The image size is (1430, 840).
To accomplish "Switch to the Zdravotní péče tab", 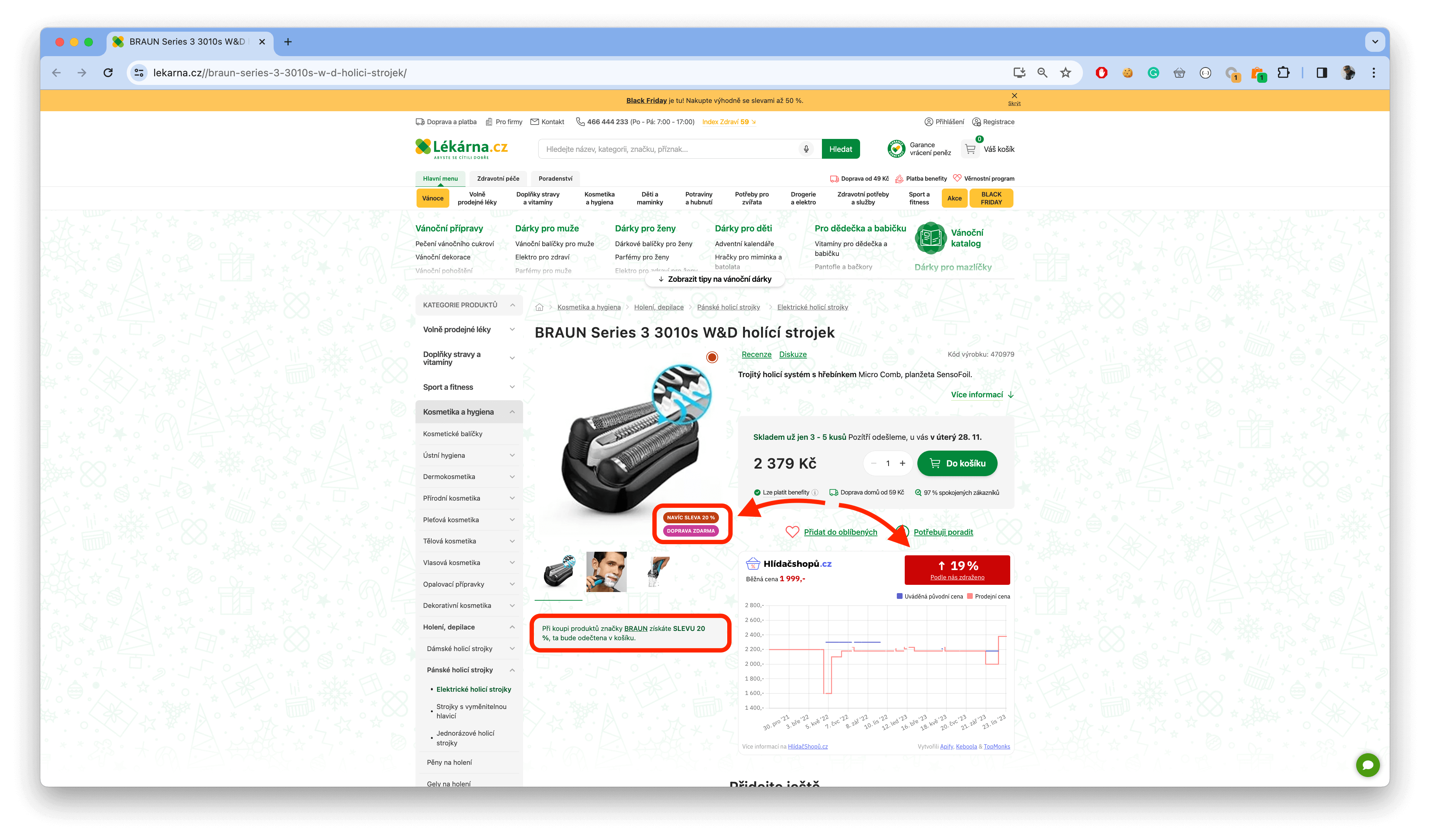I will 498,178.
